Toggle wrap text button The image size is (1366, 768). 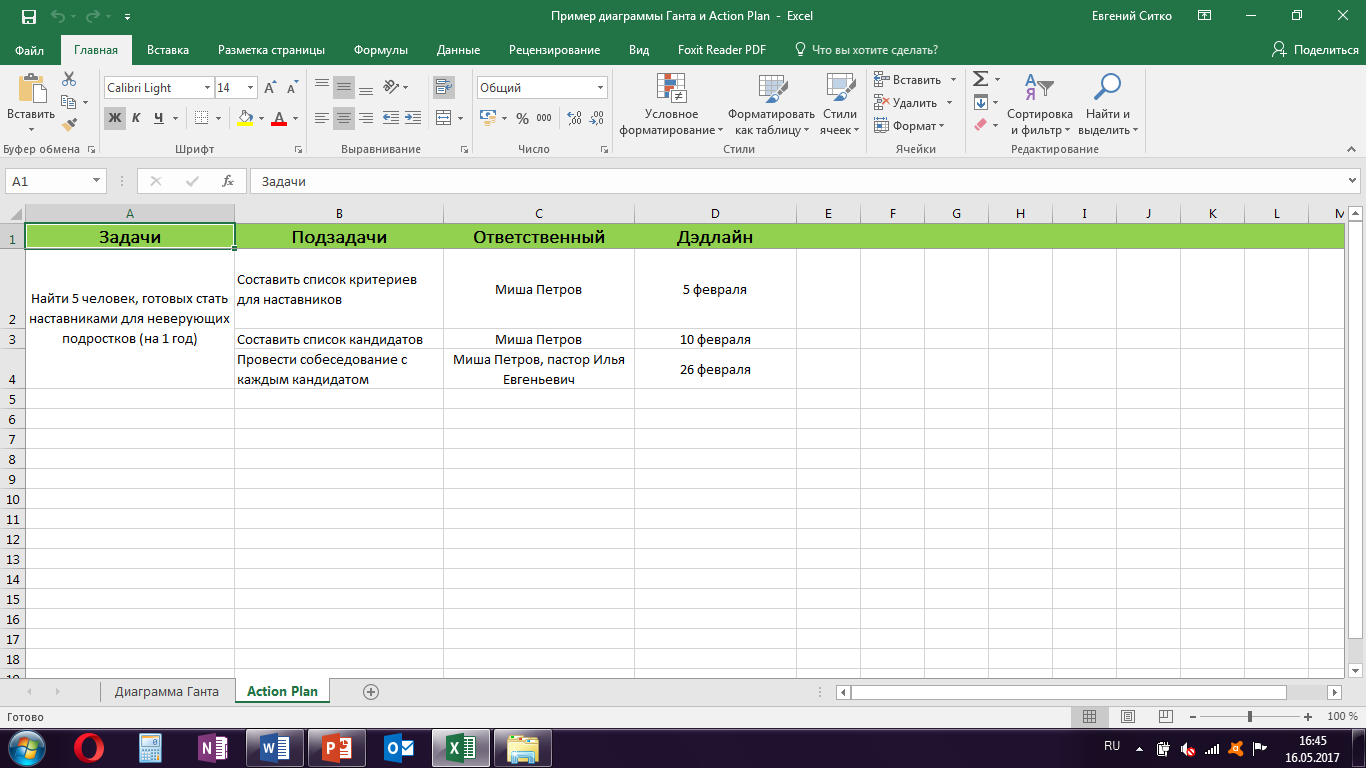click(444, 88)
